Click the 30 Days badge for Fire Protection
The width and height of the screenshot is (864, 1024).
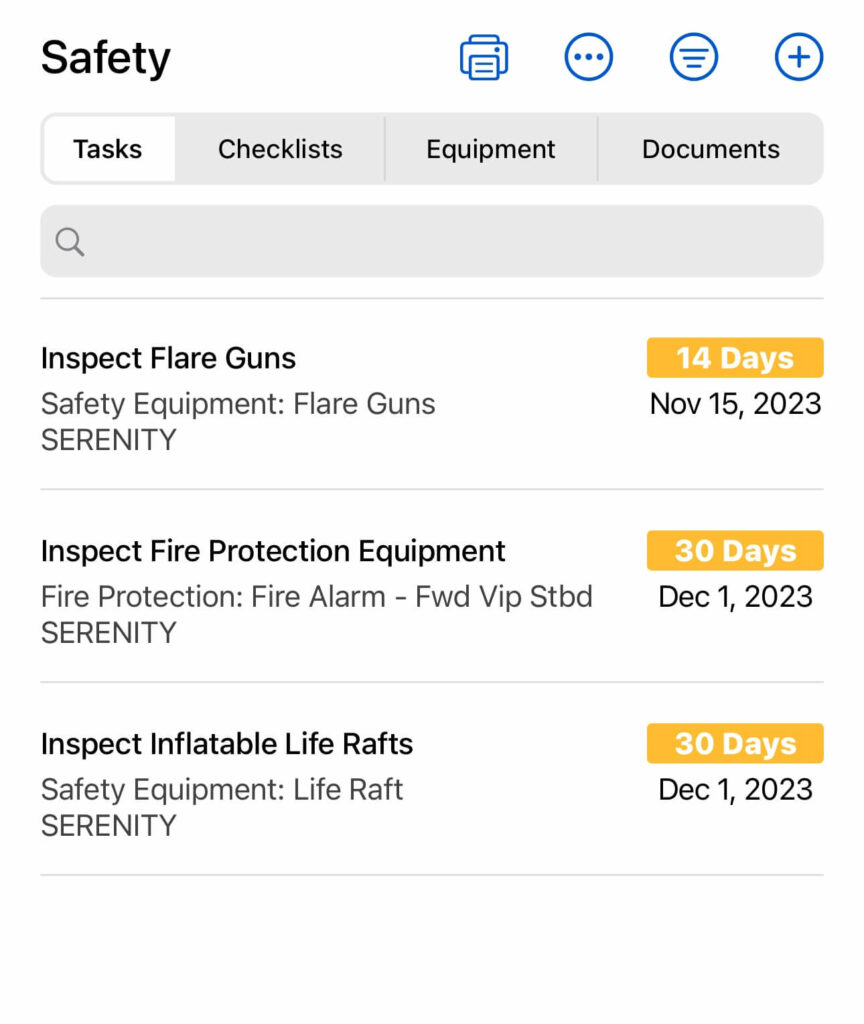pyautogui.click(x=735, y=551)
